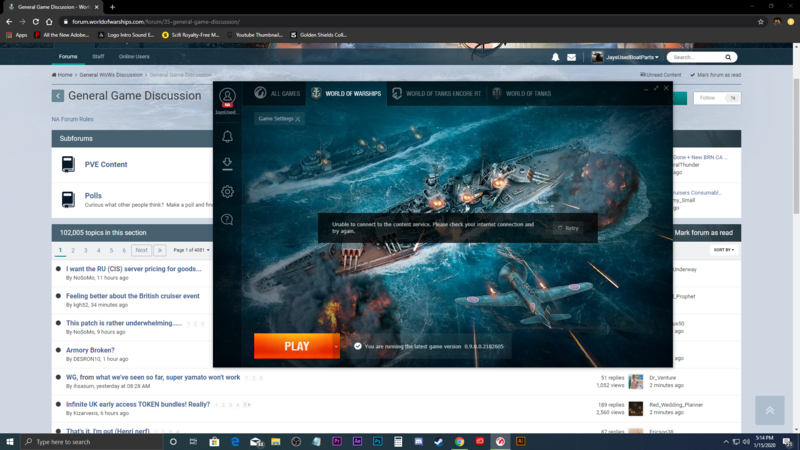Open launcher settings gear icon

[x=228, y=191]
